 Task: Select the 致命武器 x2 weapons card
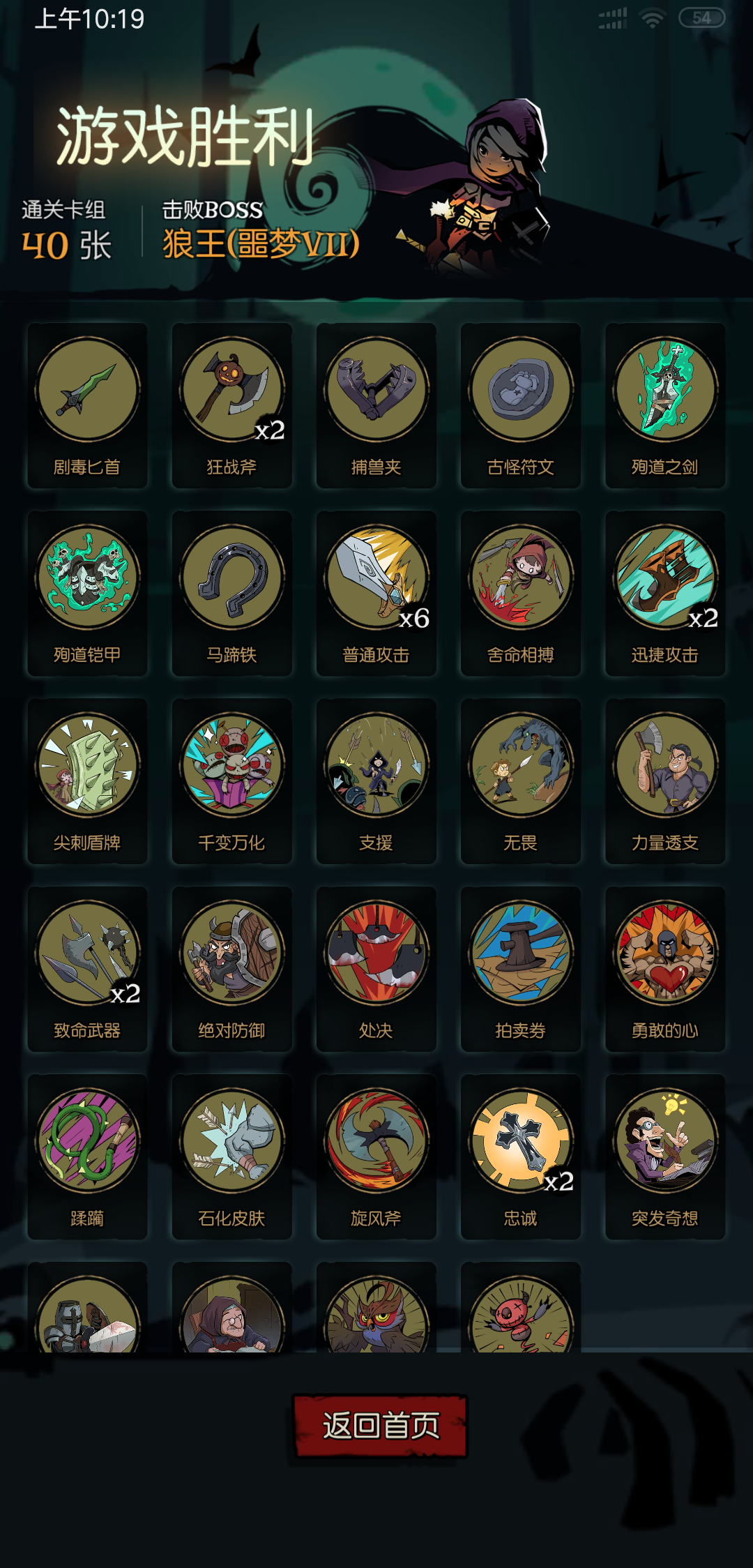coord(87,969)
